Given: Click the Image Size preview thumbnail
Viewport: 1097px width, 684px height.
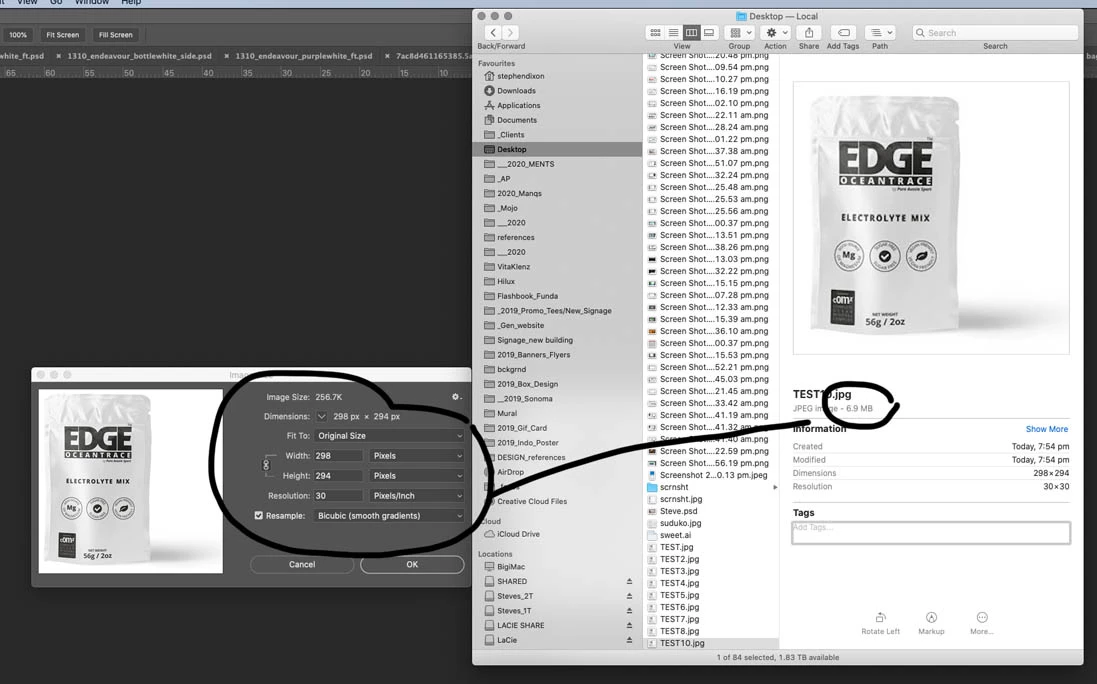Looking at the screenshot, I should click(x=131, y=481).
